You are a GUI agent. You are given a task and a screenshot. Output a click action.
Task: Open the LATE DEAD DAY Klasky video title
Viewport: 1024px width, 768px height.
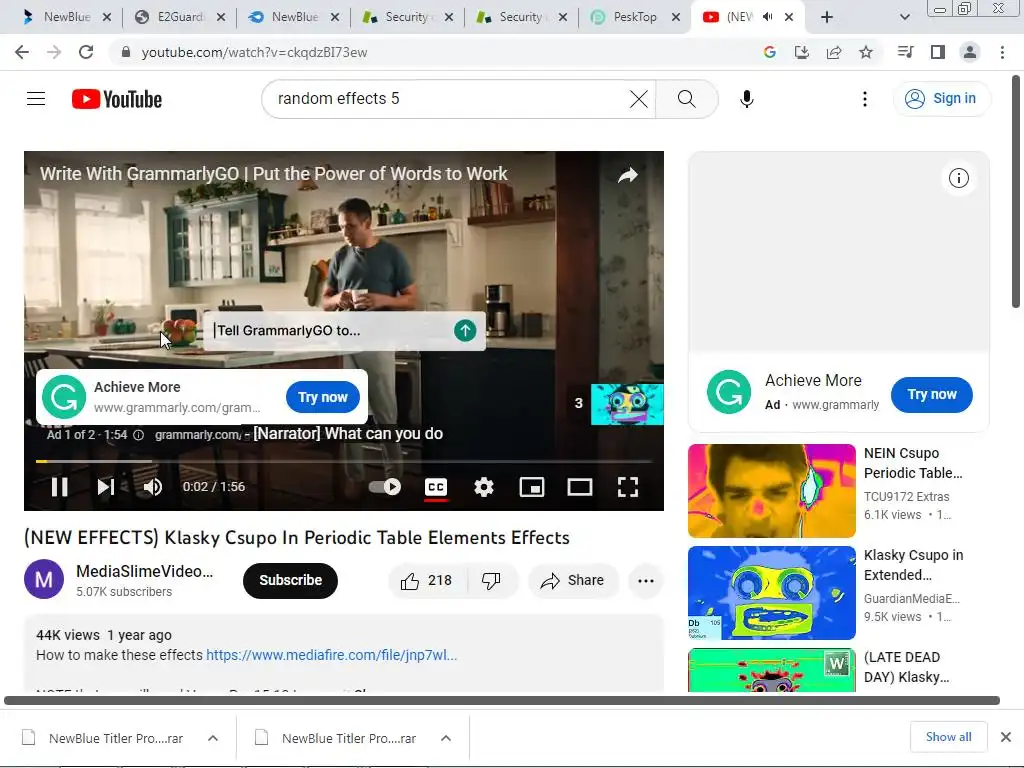pos(906,667)
